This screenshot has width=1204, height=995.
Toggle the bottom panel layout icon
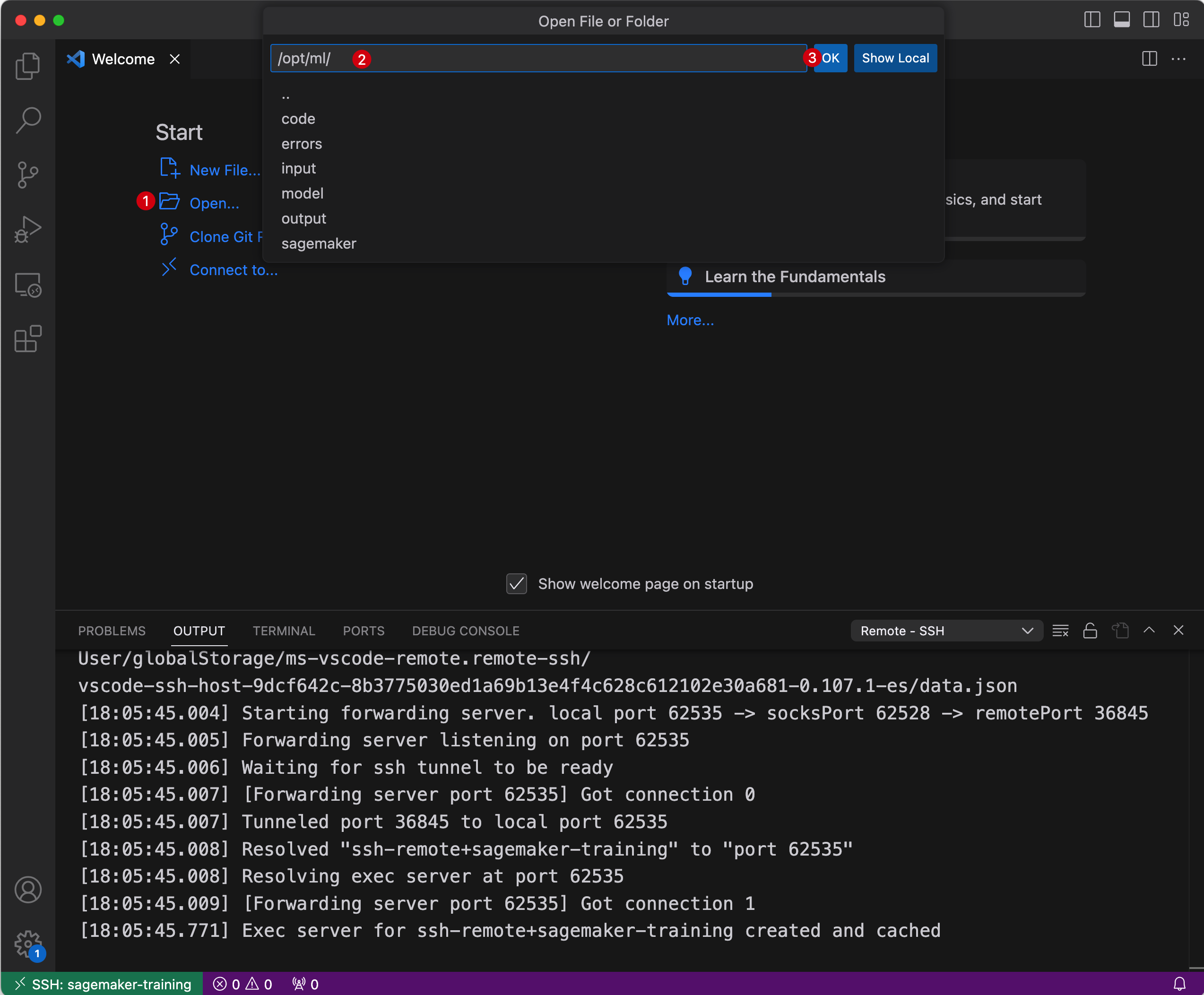click(1121, 20)
